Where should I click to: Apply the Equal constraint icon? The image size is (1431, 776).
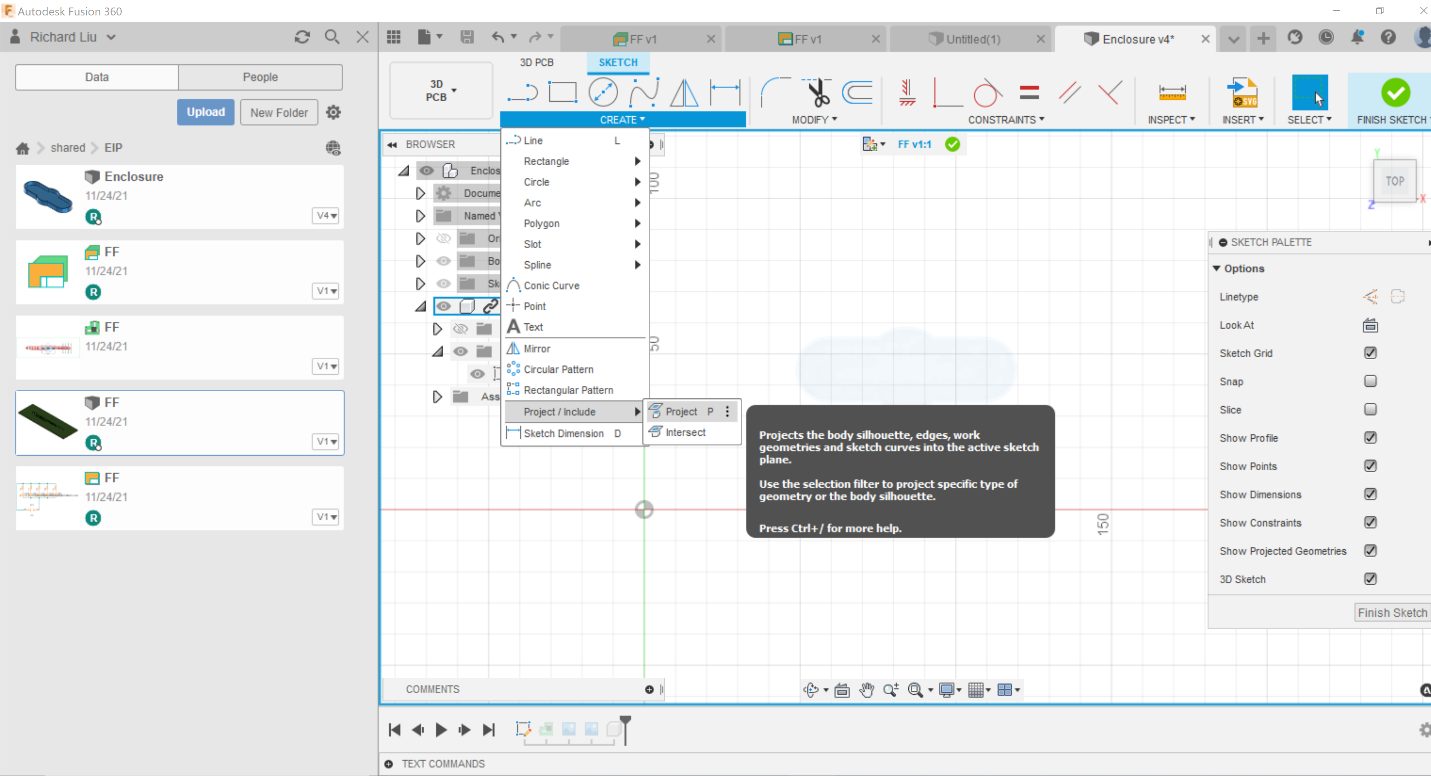coord(1028,94)
